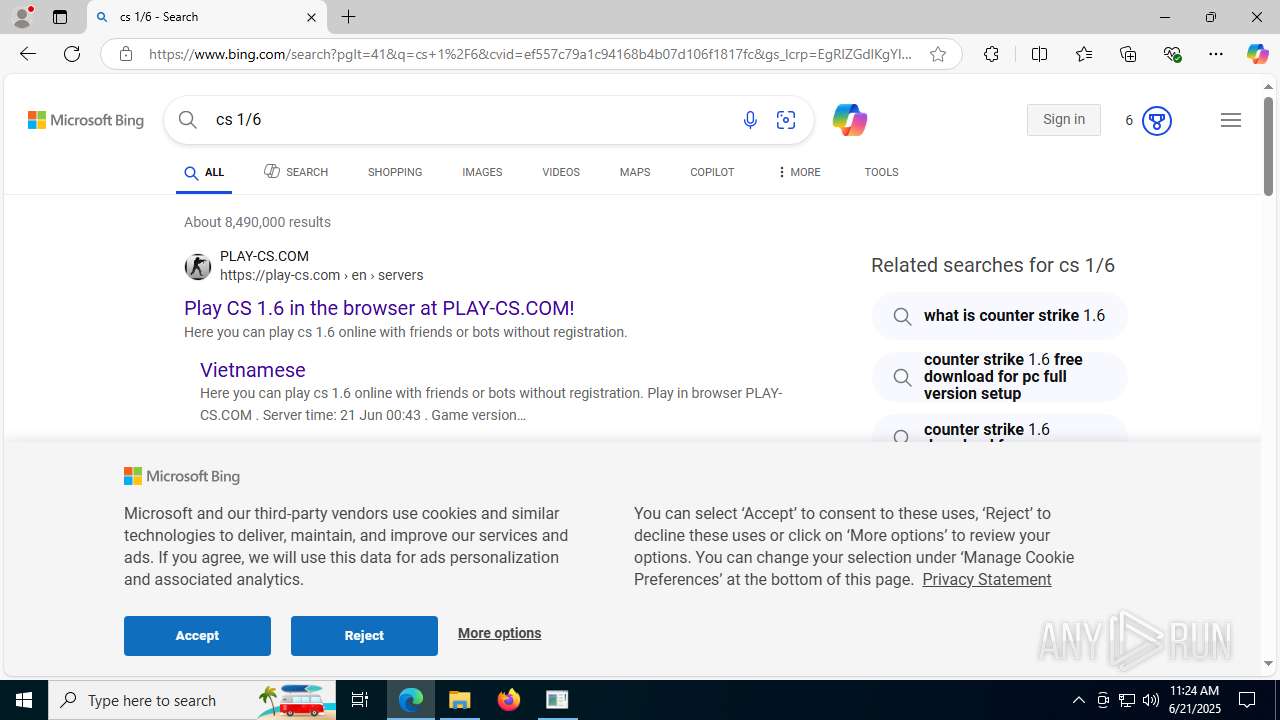
Task: Click PLAY-CS.COM site favicon
Action: coord(198,266)
